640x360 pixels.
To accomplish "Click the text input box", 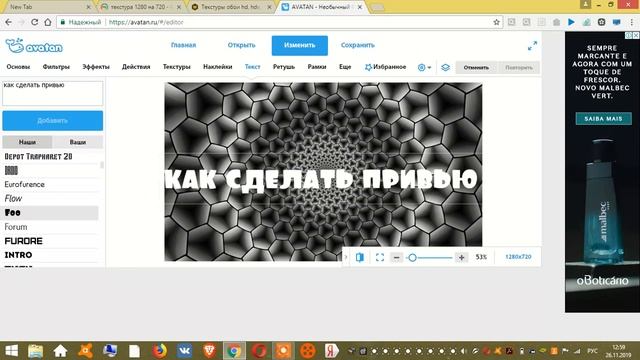I will 53,93.
